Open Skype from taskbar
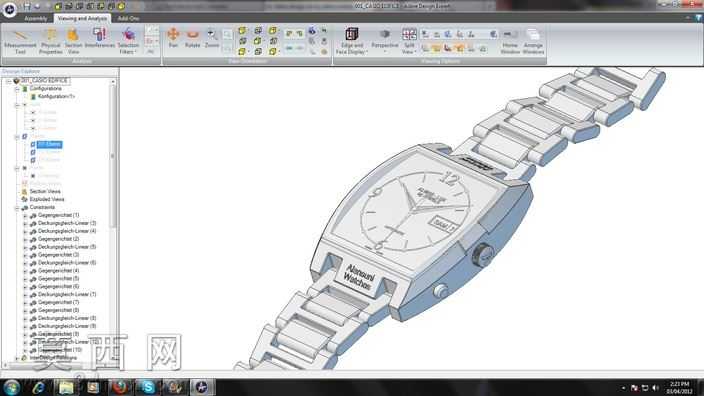Screen dimensions: 704x396 [x=147, y=387]
